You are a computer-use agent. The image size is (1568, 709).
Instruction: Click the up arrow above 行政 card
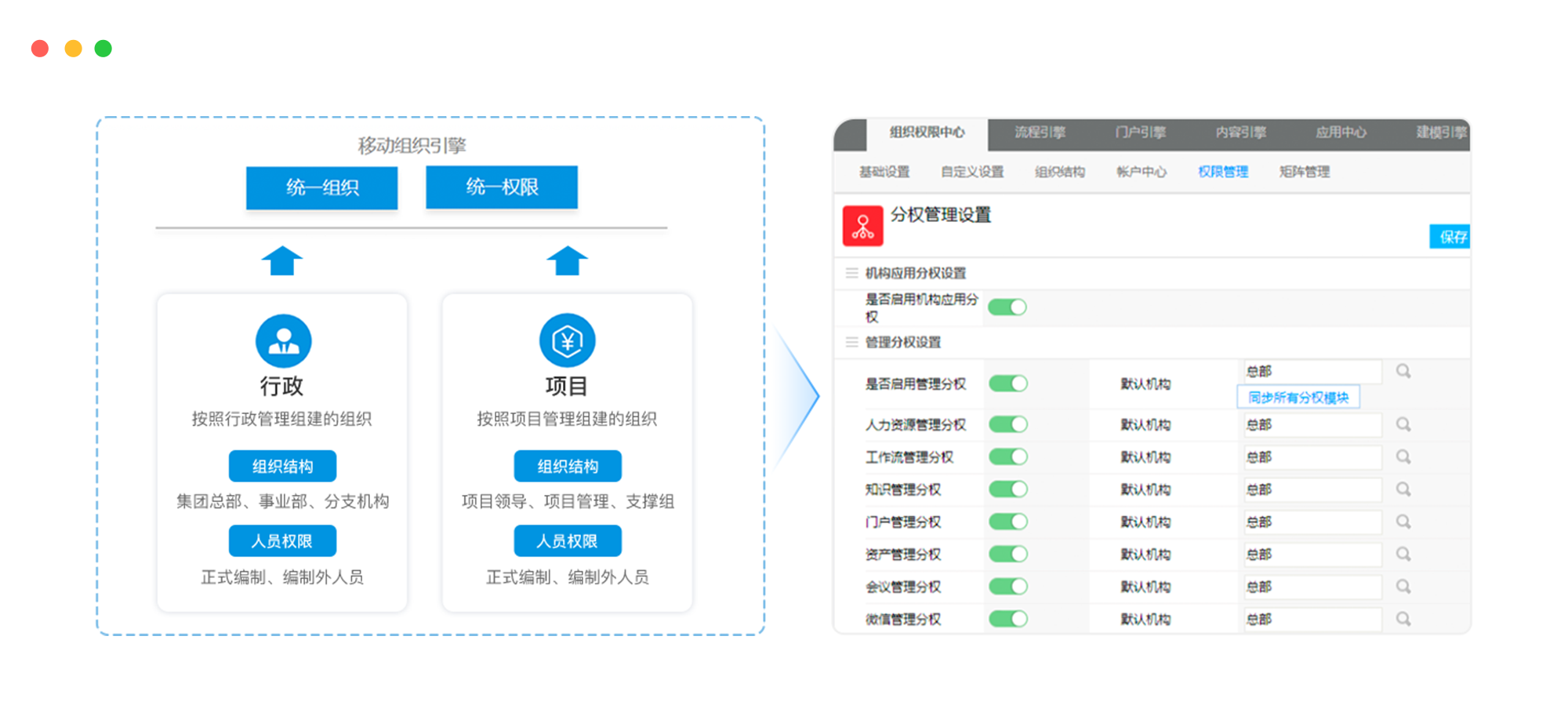[x=282, y=261]
